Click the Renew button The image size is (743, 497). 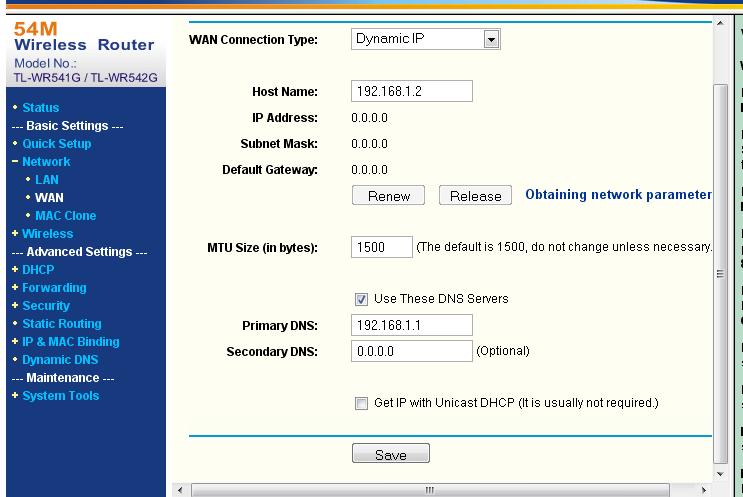388,195
